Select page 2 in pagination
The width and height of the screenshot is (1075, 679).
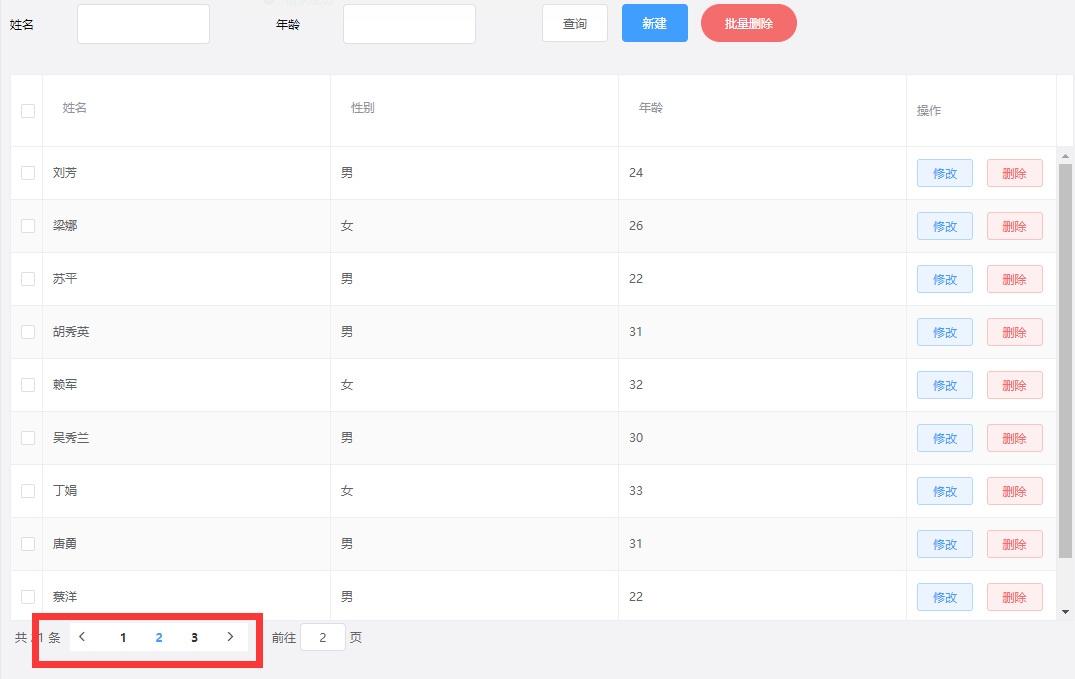click(x=159, y=637)
